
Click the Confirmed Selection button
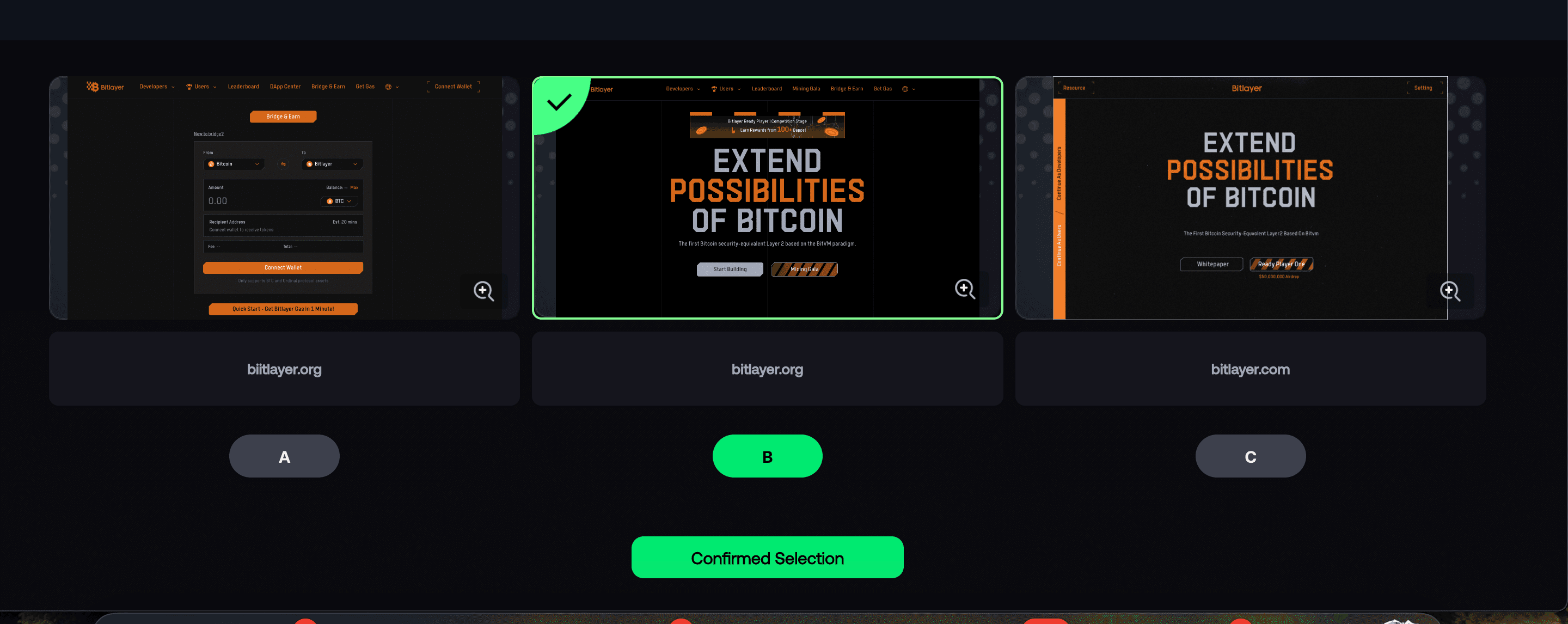(x=767, y=558)
